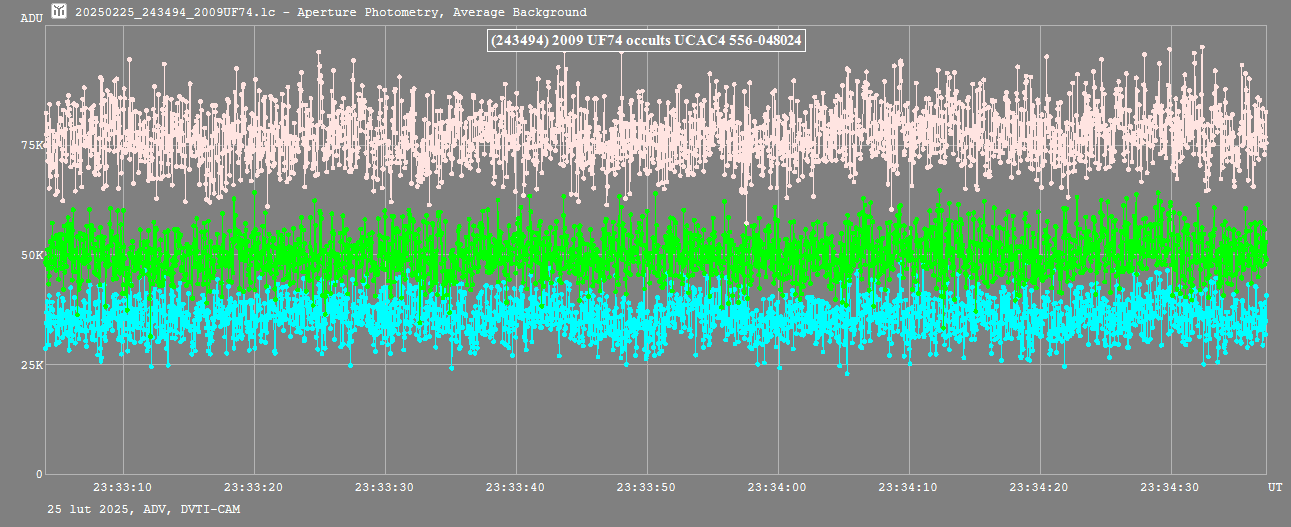Click the 23:33:20 time label

pos(254,487)
